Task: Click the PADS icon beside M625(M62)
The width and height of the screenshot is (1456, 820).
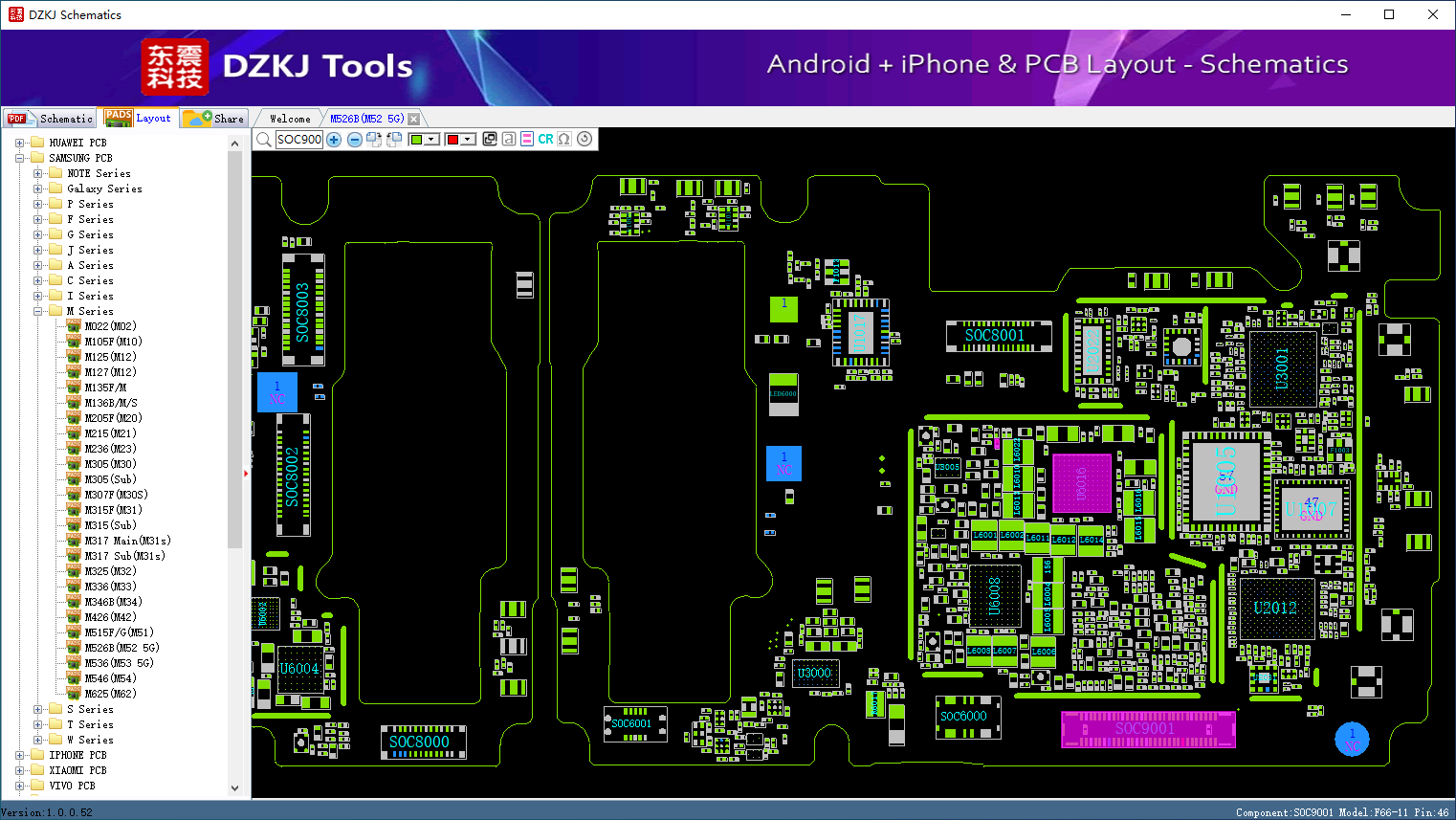Action: tap(74, 694)
